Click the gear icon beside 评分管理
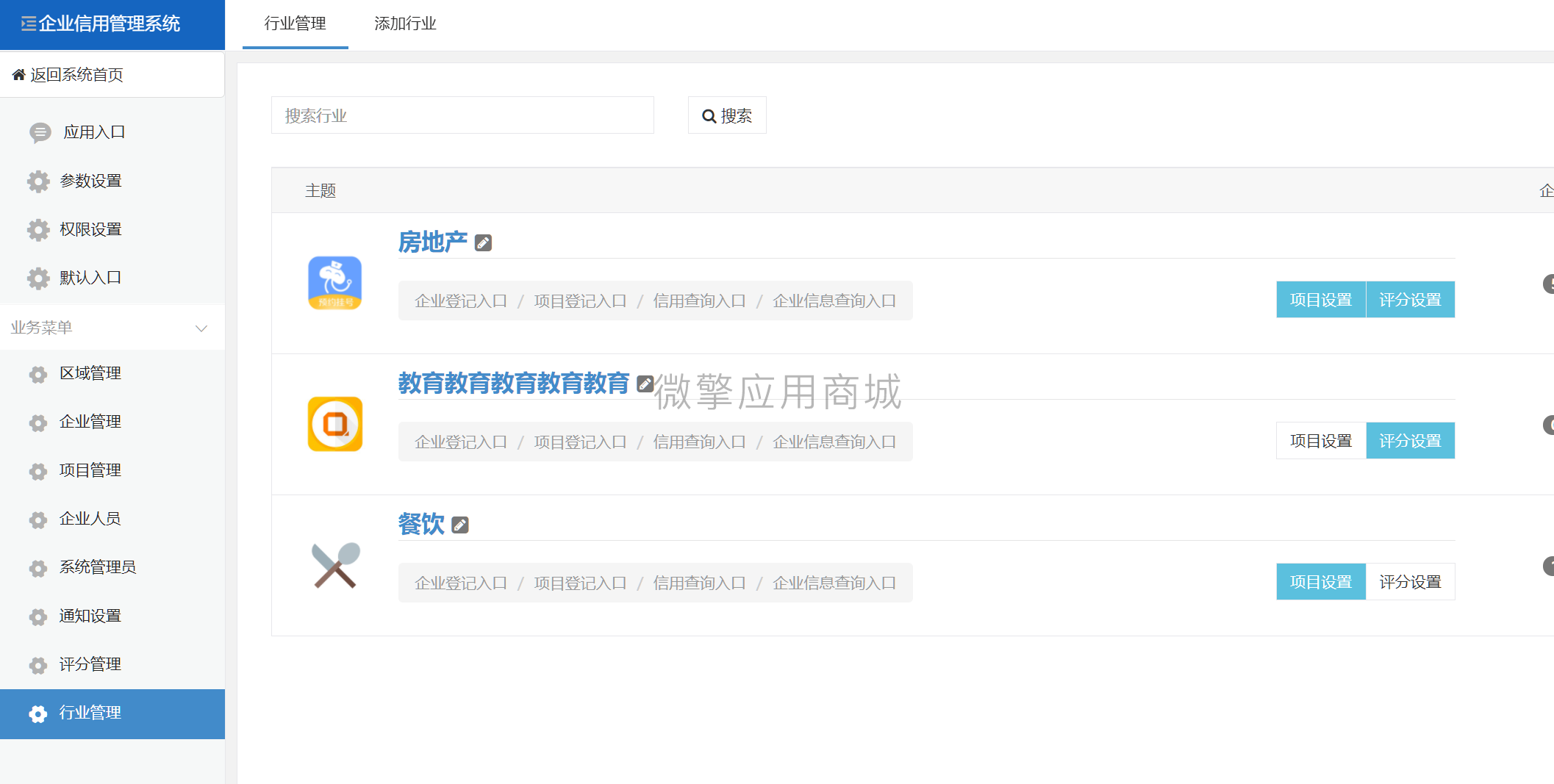This screenshot has height=784, width=1554. [38, 666]
